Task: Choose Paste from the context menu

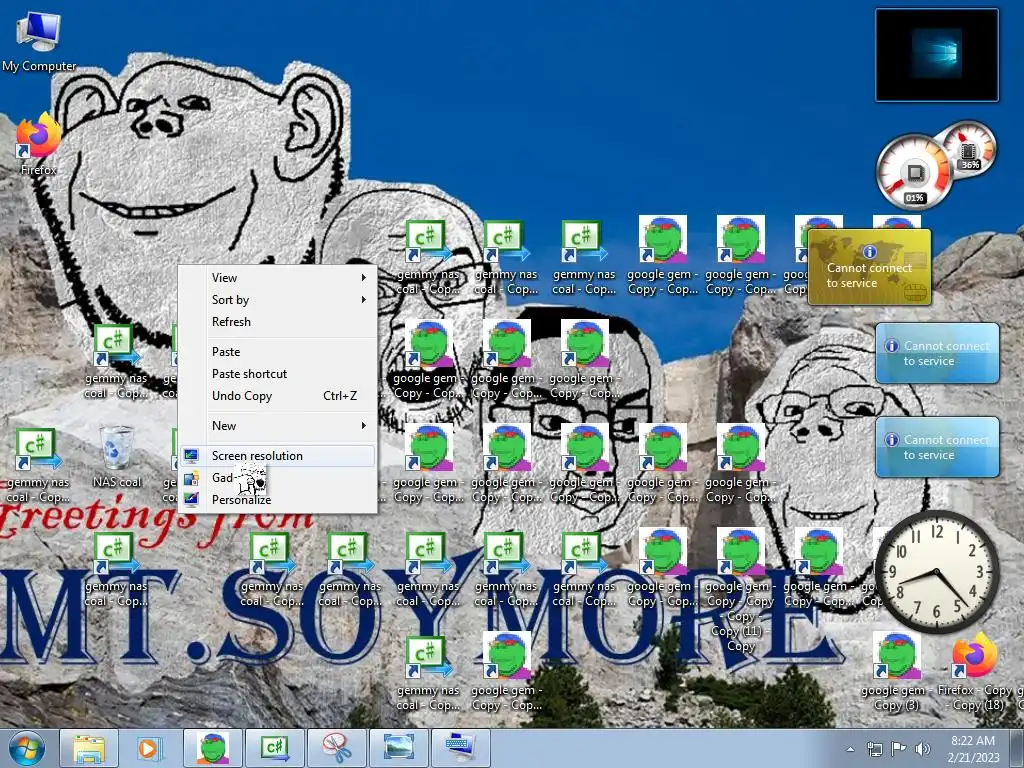Action: click(278, 352)
